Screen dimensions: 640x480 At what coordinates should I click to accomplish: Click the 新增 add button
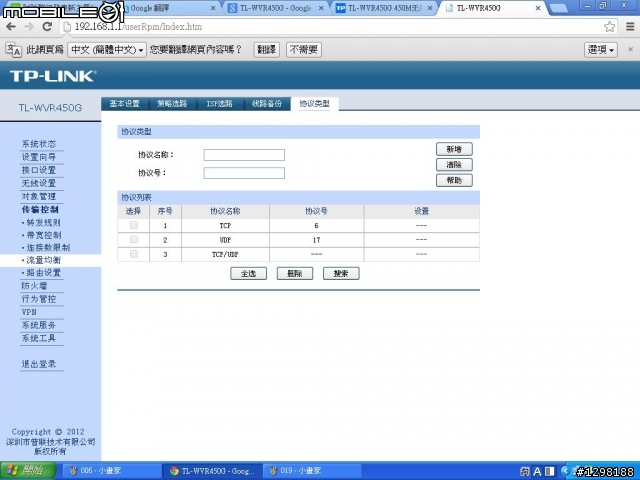pyautogui.click(x=454, y=149)
